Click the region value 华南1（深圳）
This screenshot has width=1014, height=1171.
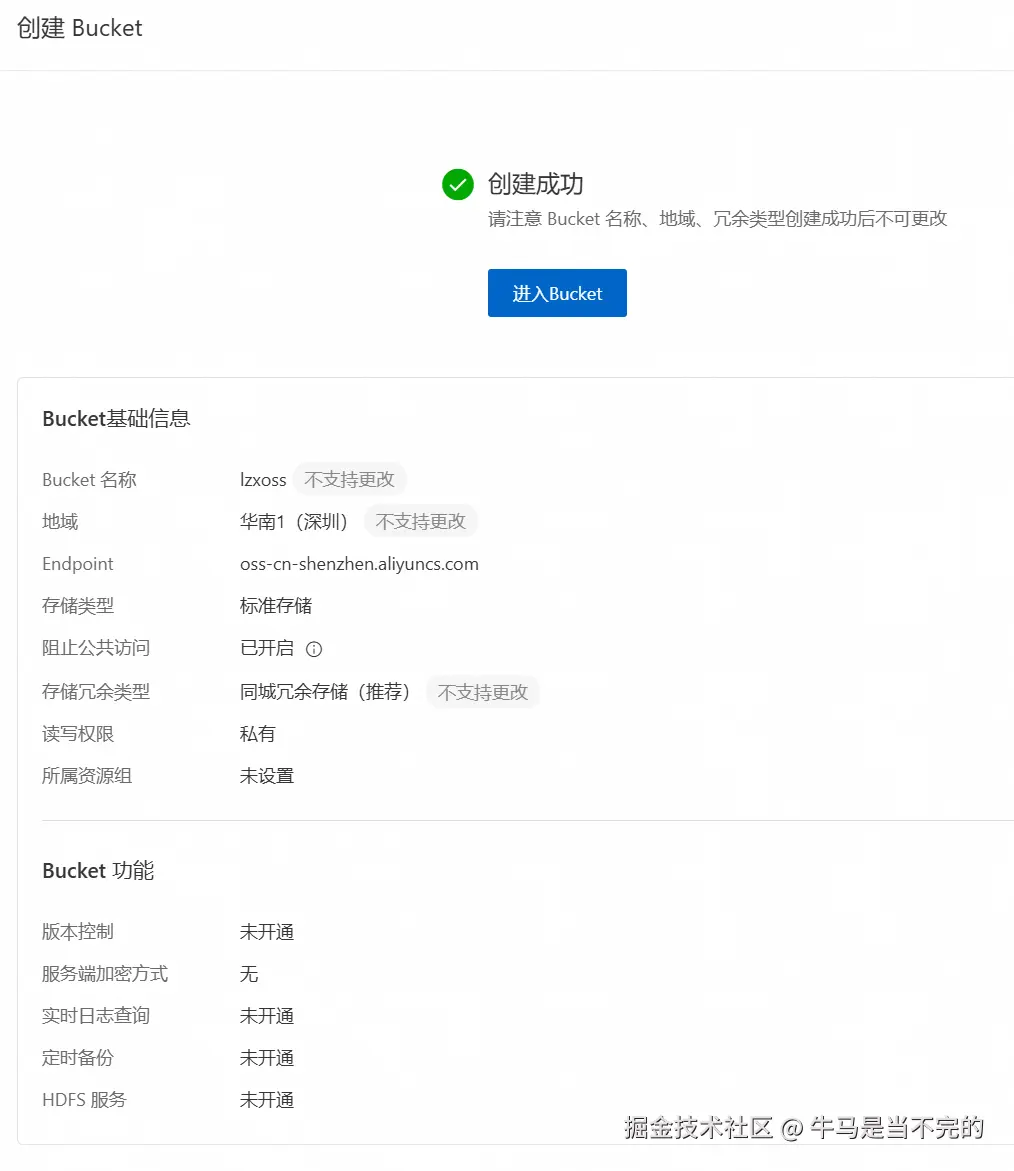294,521
